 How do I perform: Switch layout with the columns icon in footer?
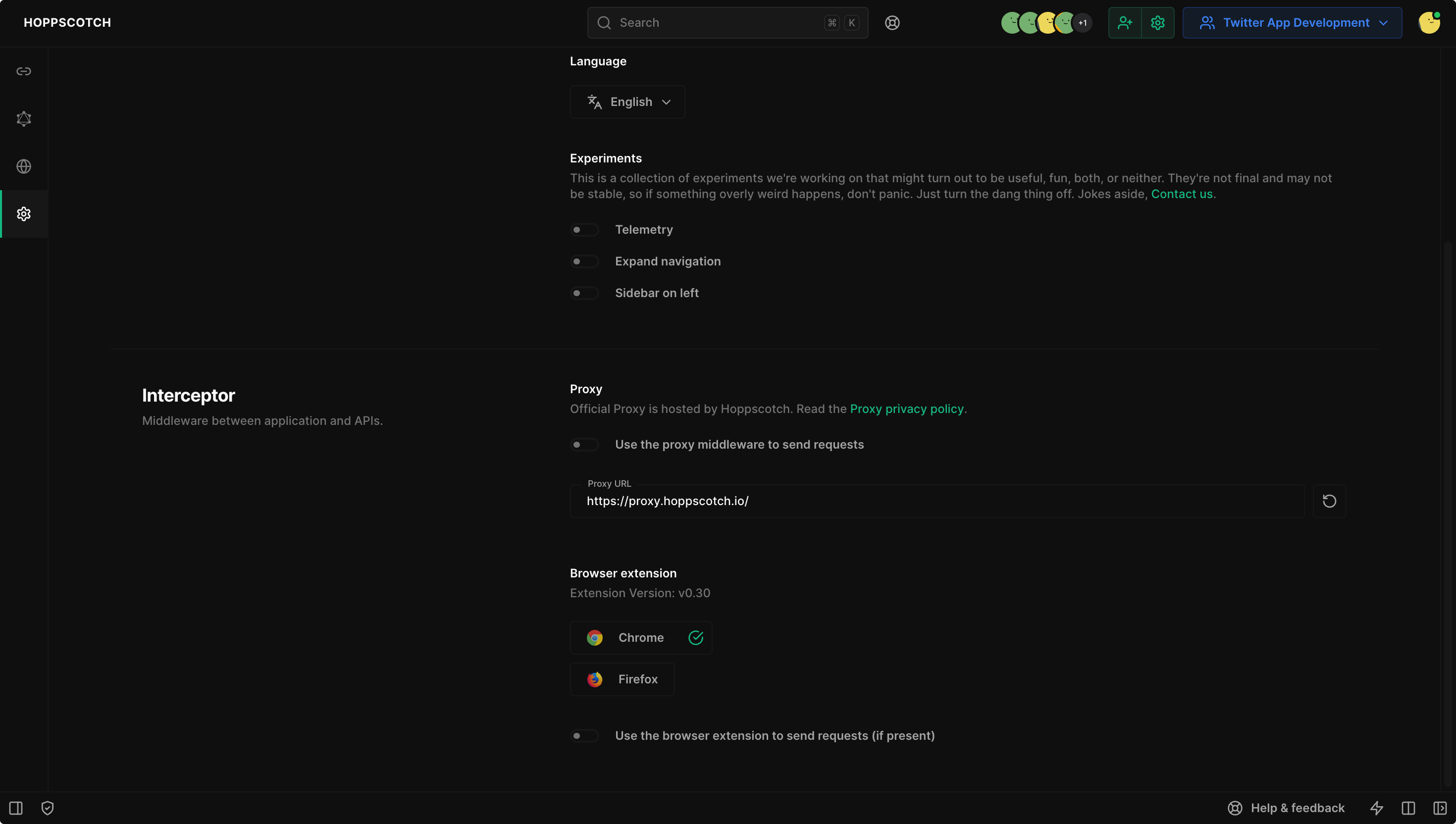click(1408, 808)
